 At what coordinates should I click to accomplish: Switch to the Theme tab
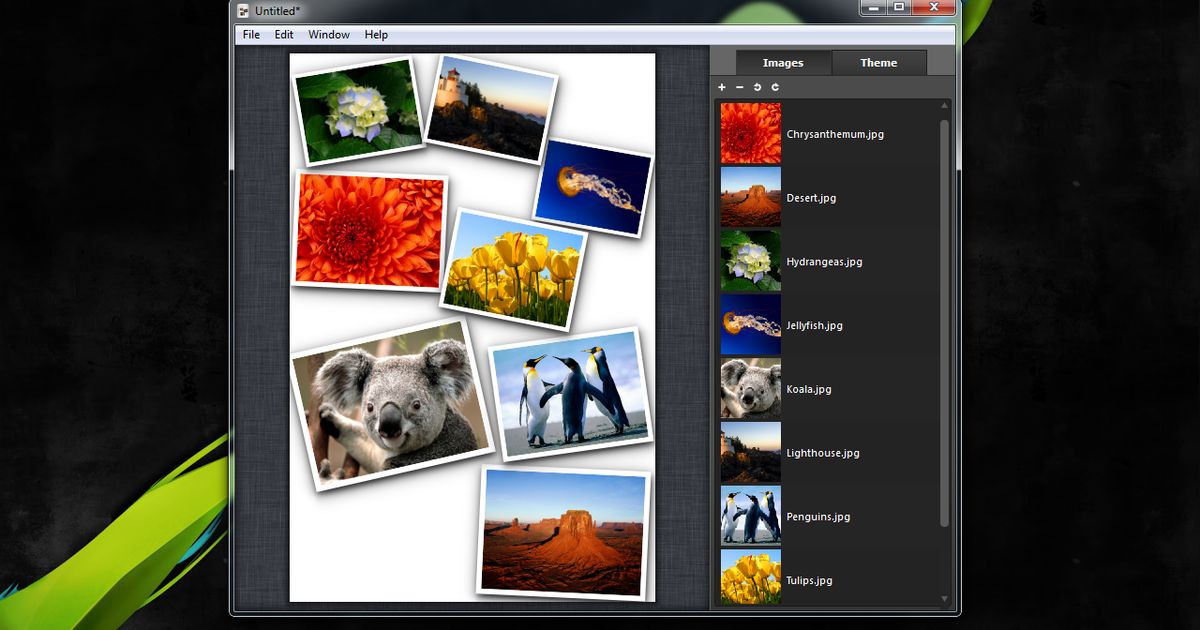879,62
